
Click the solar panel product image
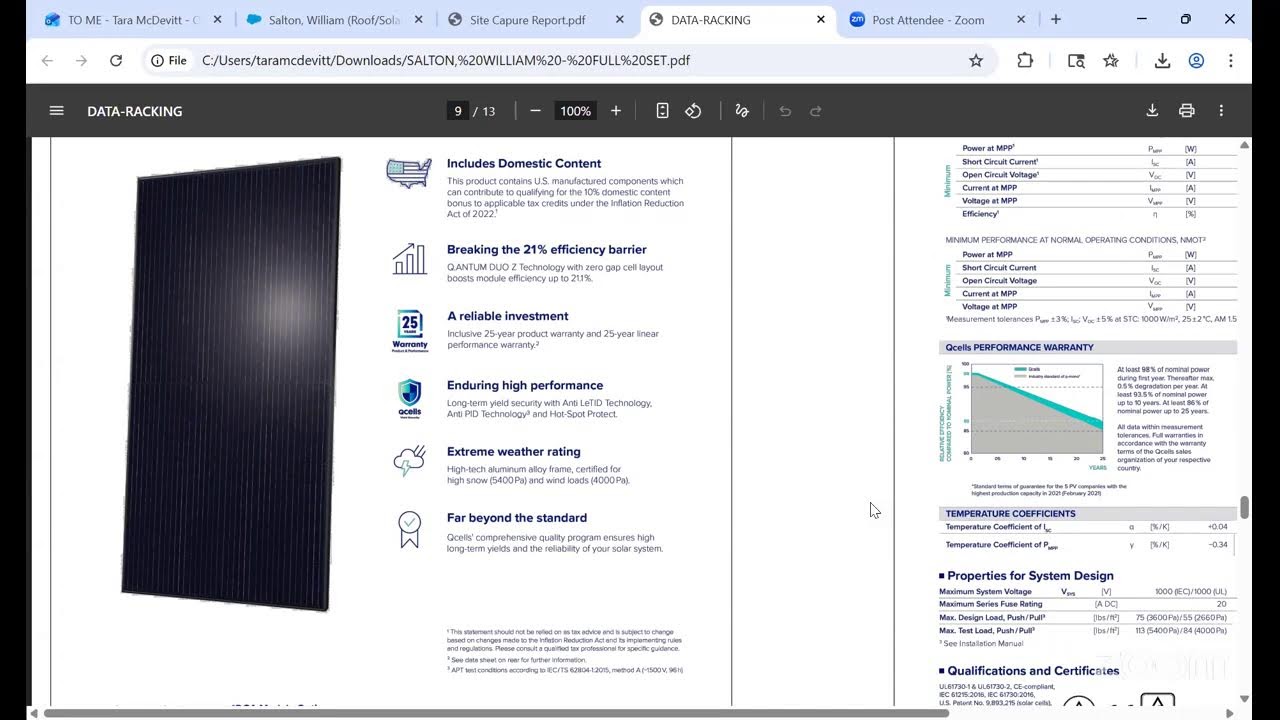232,383
